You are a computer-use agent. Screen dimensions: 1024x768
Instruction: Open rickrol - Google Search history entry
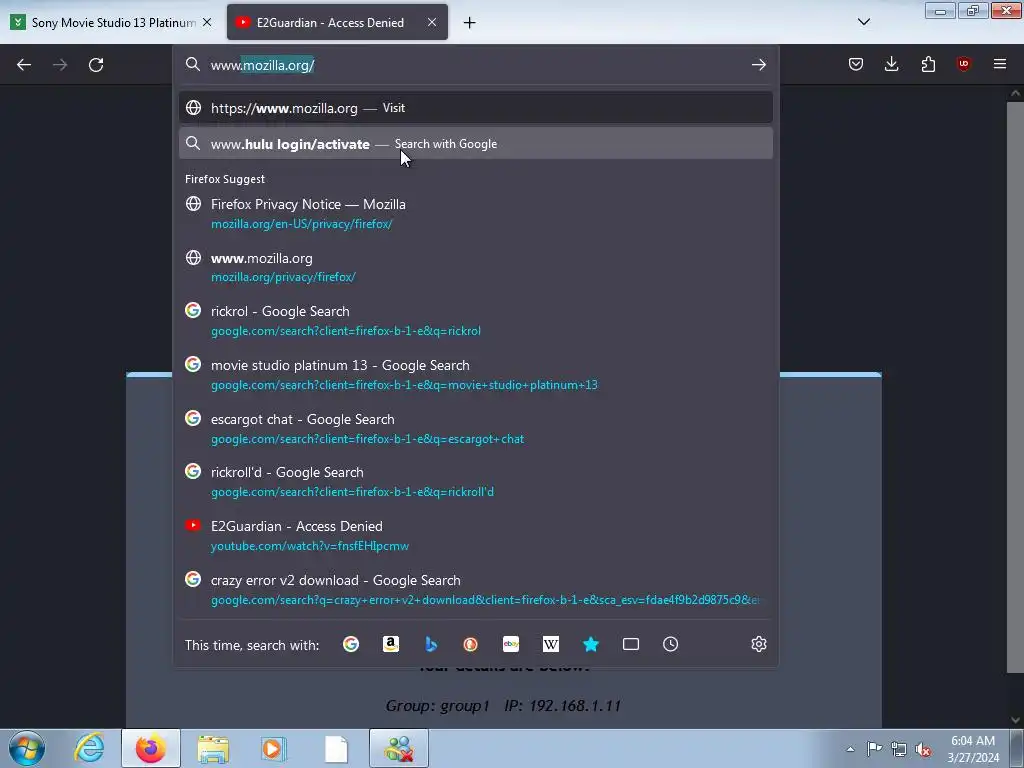475,321
